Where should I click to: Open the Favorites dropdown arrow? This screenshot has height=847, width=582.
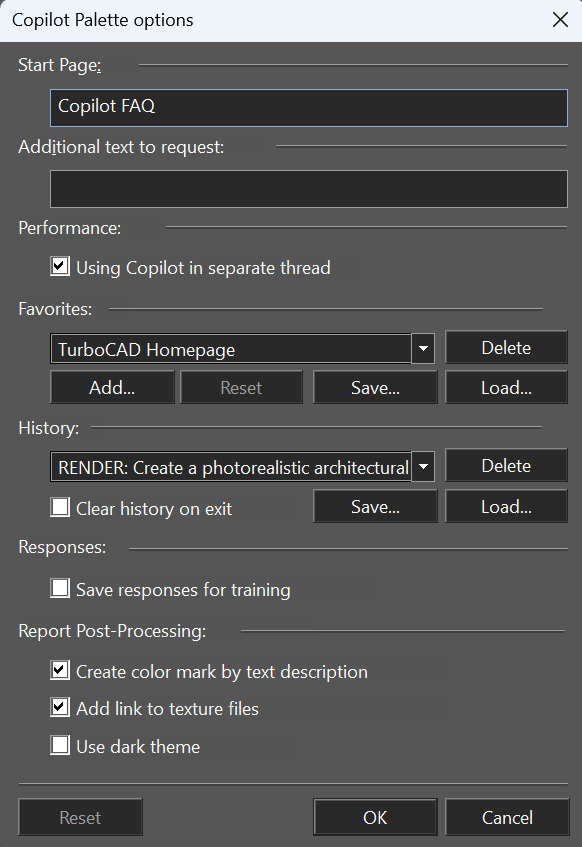point(423,349)
